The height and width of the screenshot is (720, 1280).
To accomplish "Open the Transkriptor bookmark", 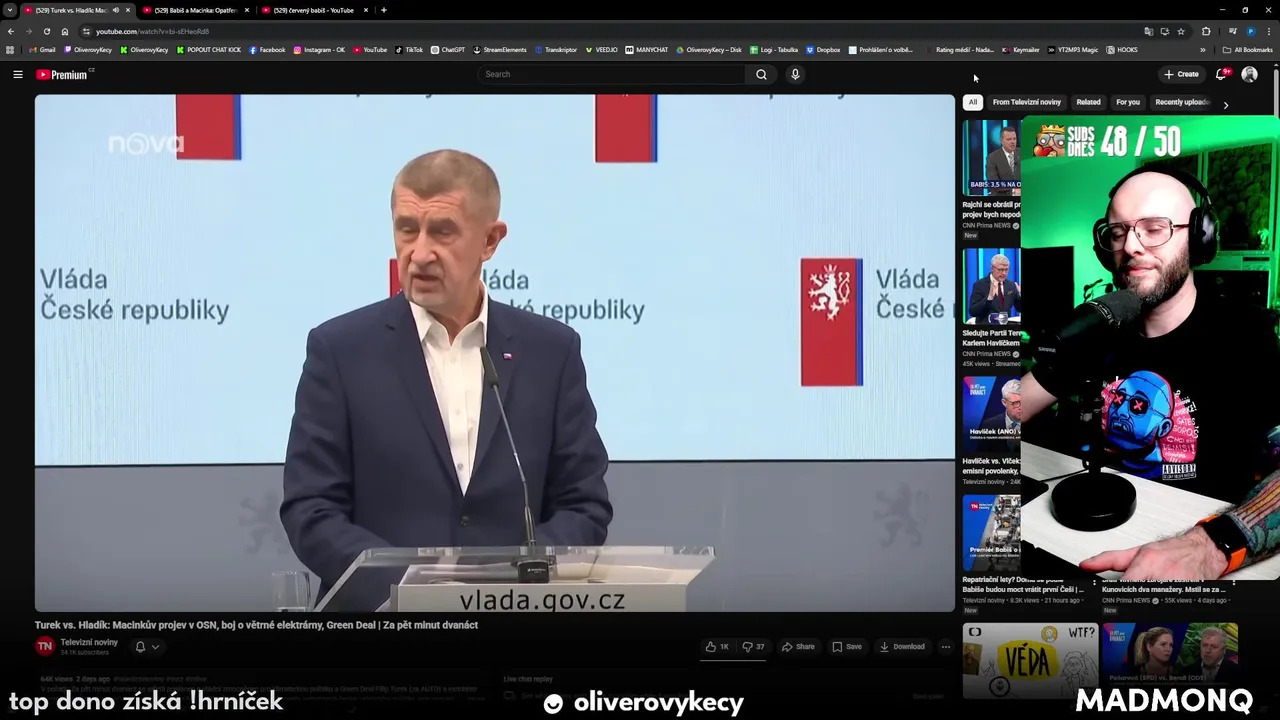I will click(555, 49).
